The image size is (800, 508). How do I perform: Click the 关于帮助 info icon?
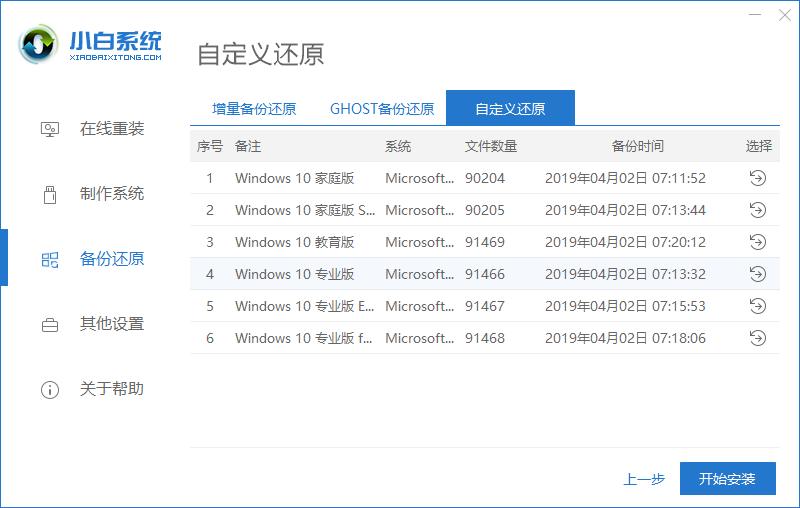click(49, 390)
